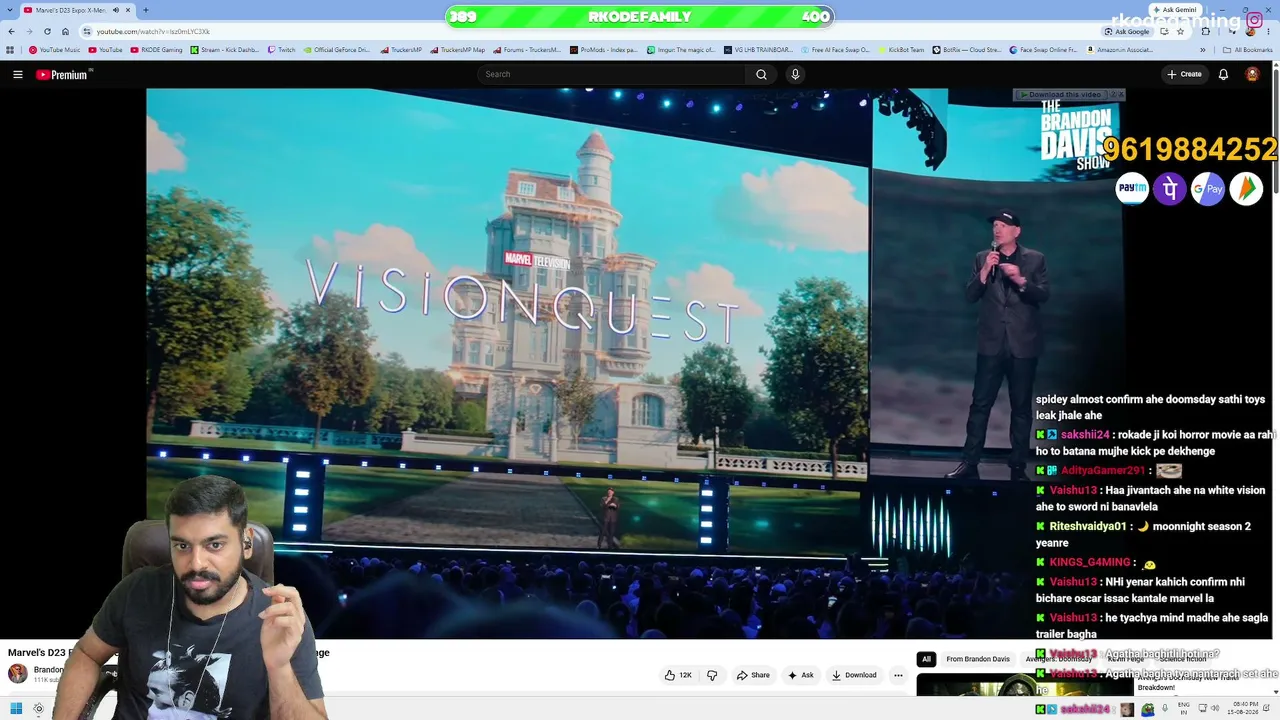The height and width of the screenshot is (720, 1280).
Task: Click the Ask button under the video
Action: pos(801,675)
